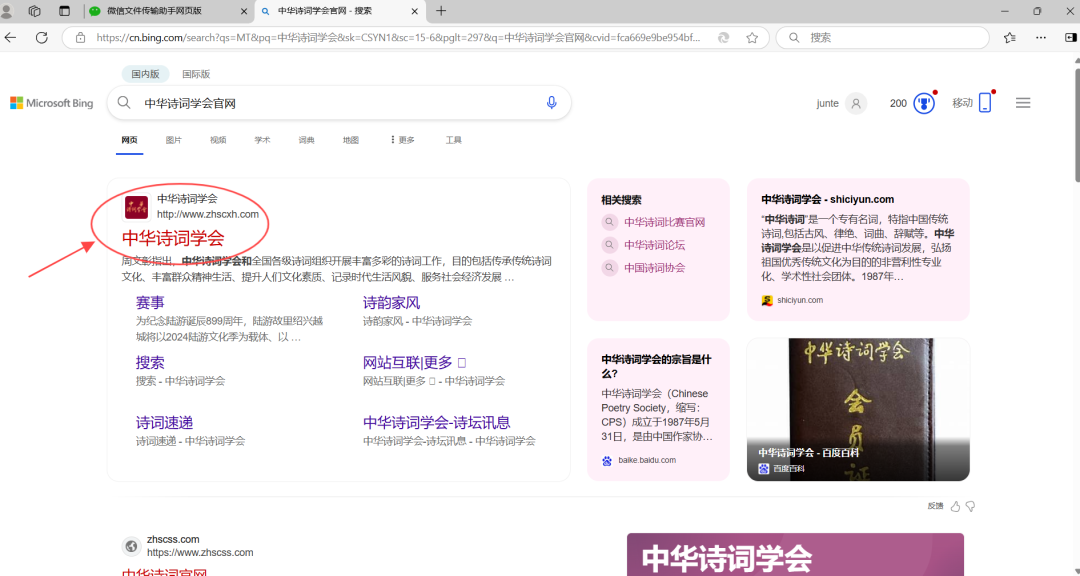Click the baike.baidu.com source label
The height and width of the screenshot is (576, 1080).
tap(647, 460)
